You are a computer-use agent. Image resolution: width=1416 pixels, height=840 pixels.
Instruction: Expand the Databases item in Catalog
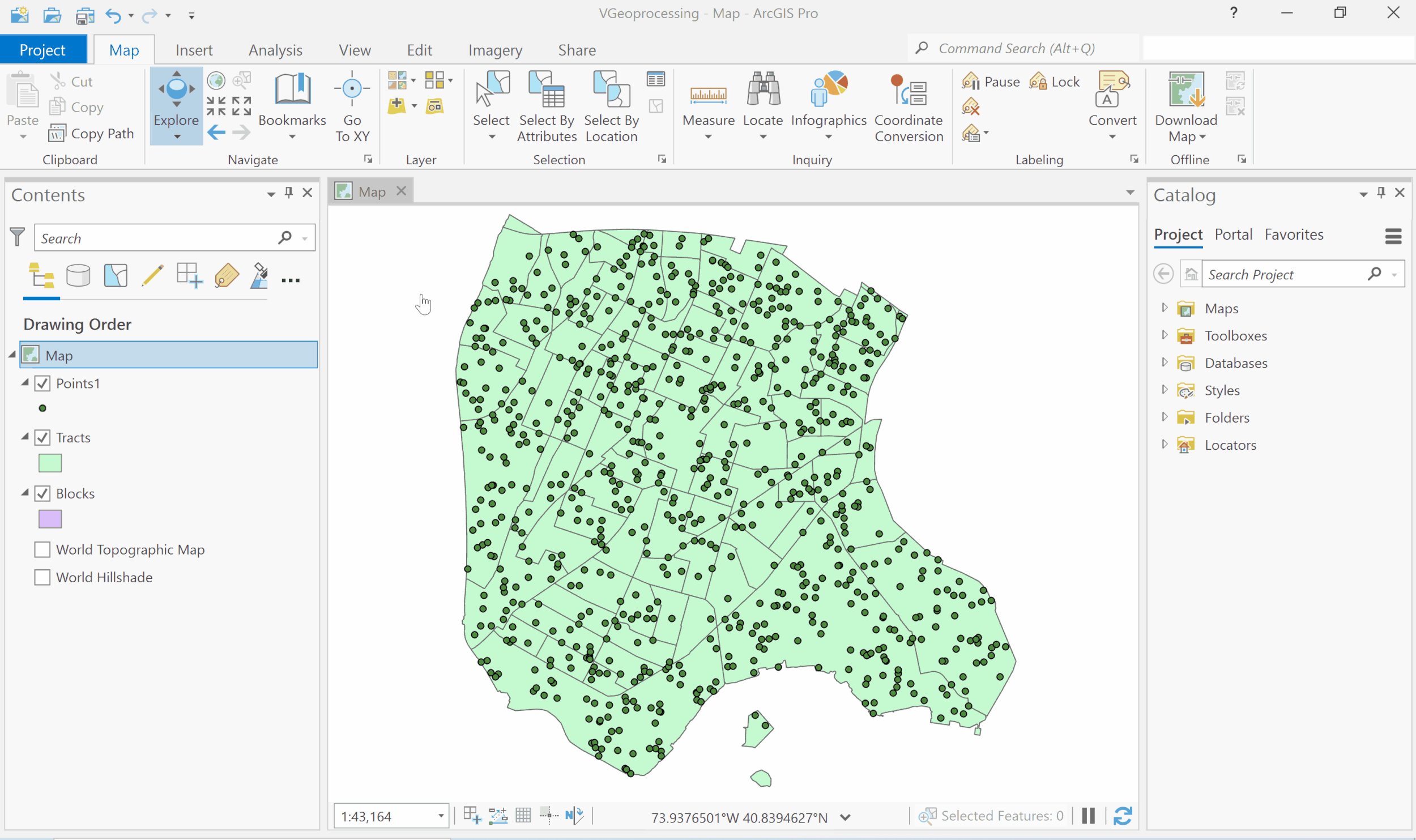click(1165, 363)
